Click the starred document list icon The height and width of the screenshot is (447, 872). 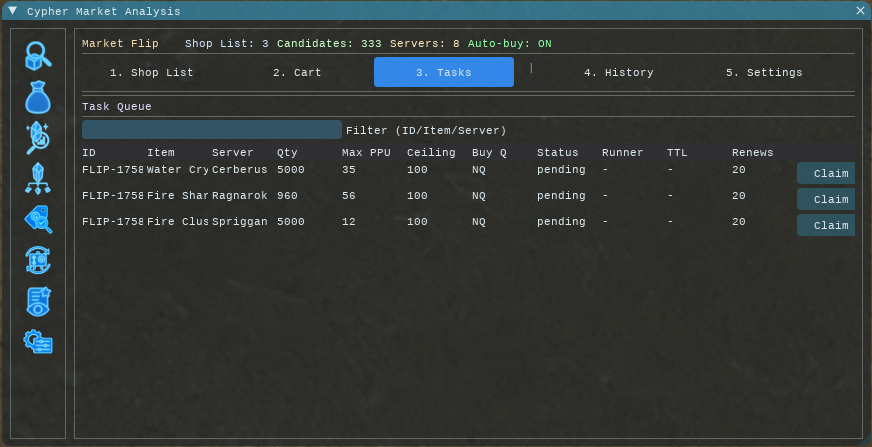click(38, 301)
